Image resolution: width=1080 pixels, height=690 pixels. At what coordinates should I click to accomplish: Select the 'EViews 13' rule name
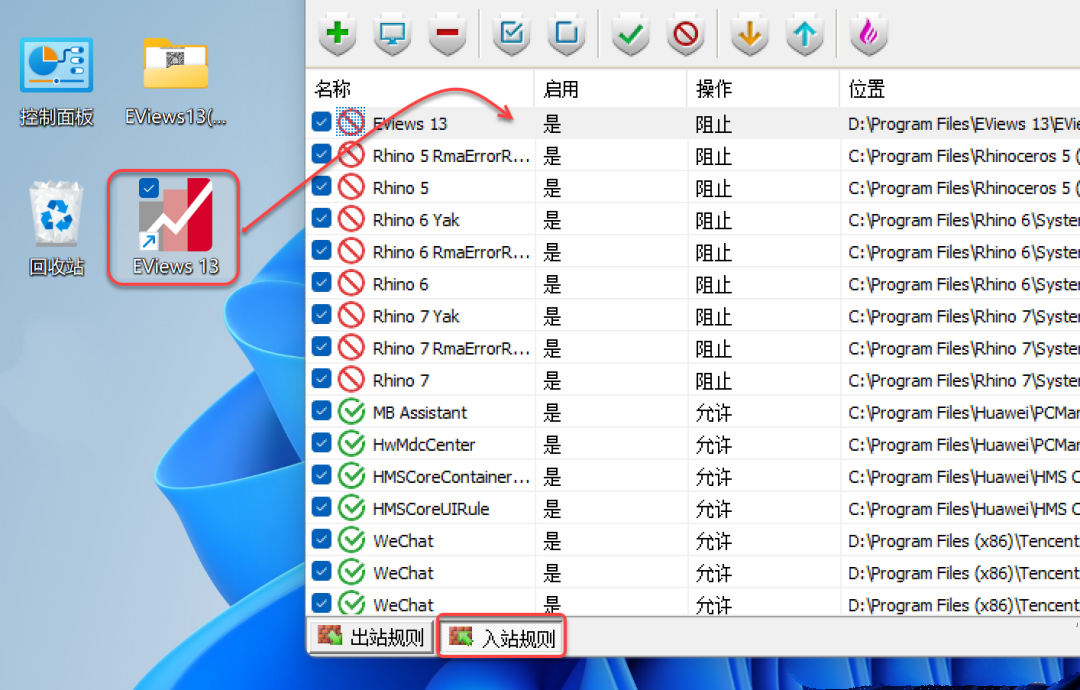(410, 124)
